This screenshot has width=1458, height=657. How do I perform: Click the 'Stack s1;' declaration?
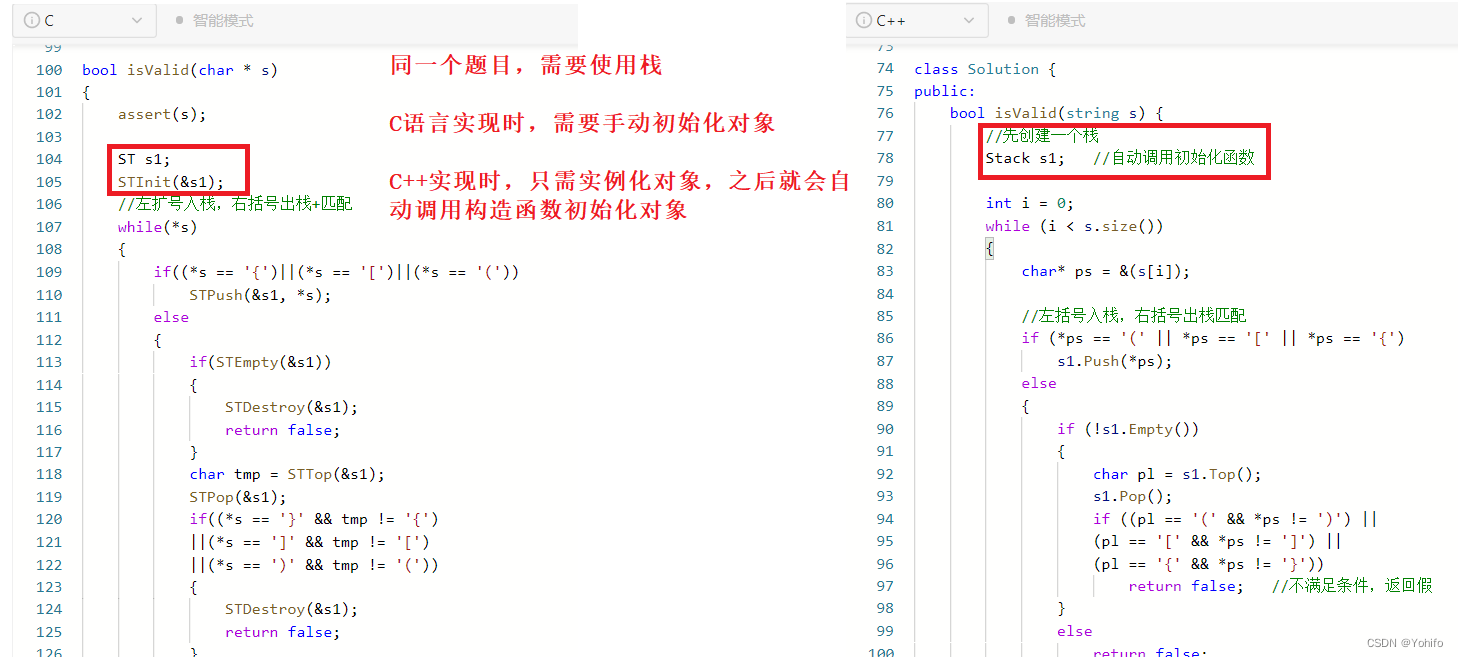click(1025, 158)
